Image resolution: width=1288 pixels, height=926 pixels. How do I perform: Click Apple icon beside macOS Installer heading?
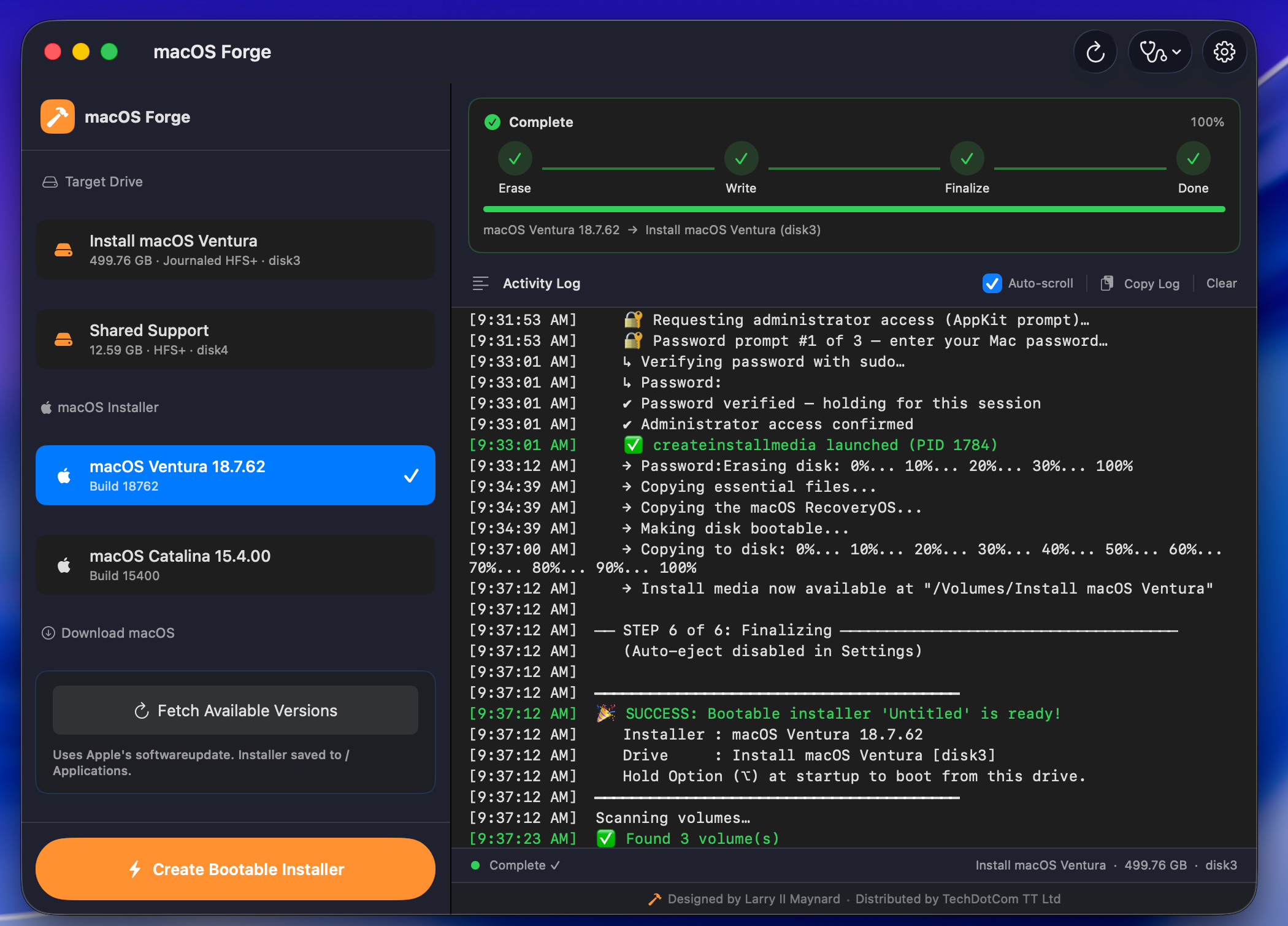(47, 407)
